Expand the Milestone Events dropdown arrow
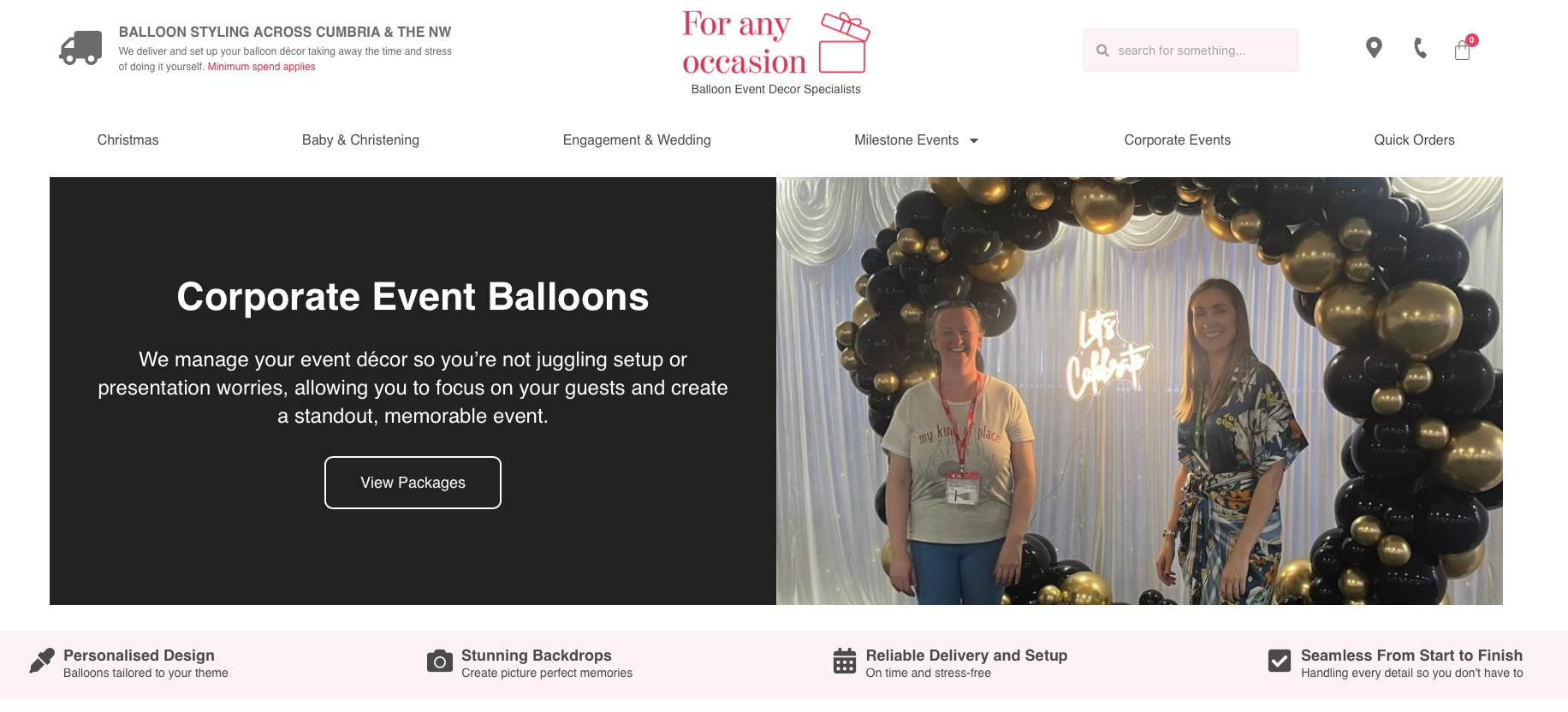Viewport: 1568px width, 712px height. (974, 141)
